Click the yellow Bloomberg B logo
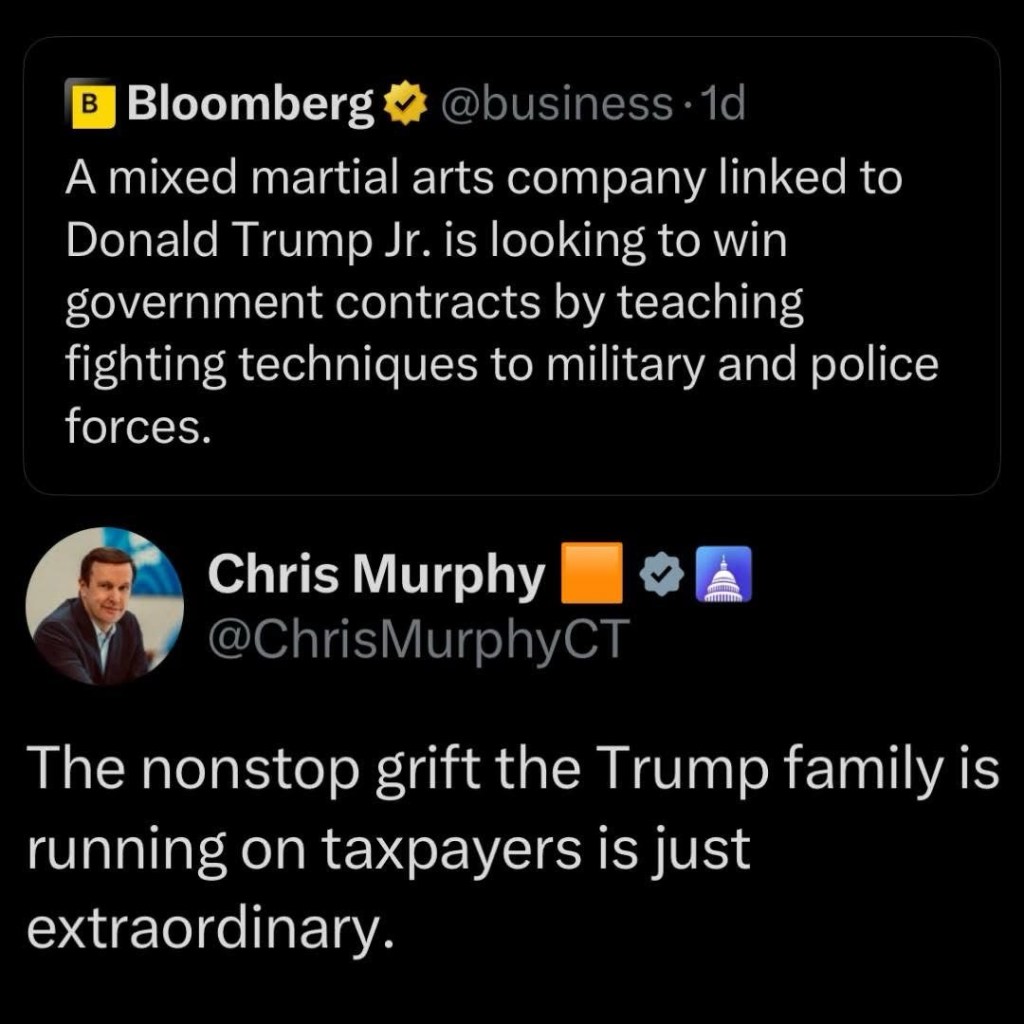This screenshot has width=1024, height=1024. [90, 104]
